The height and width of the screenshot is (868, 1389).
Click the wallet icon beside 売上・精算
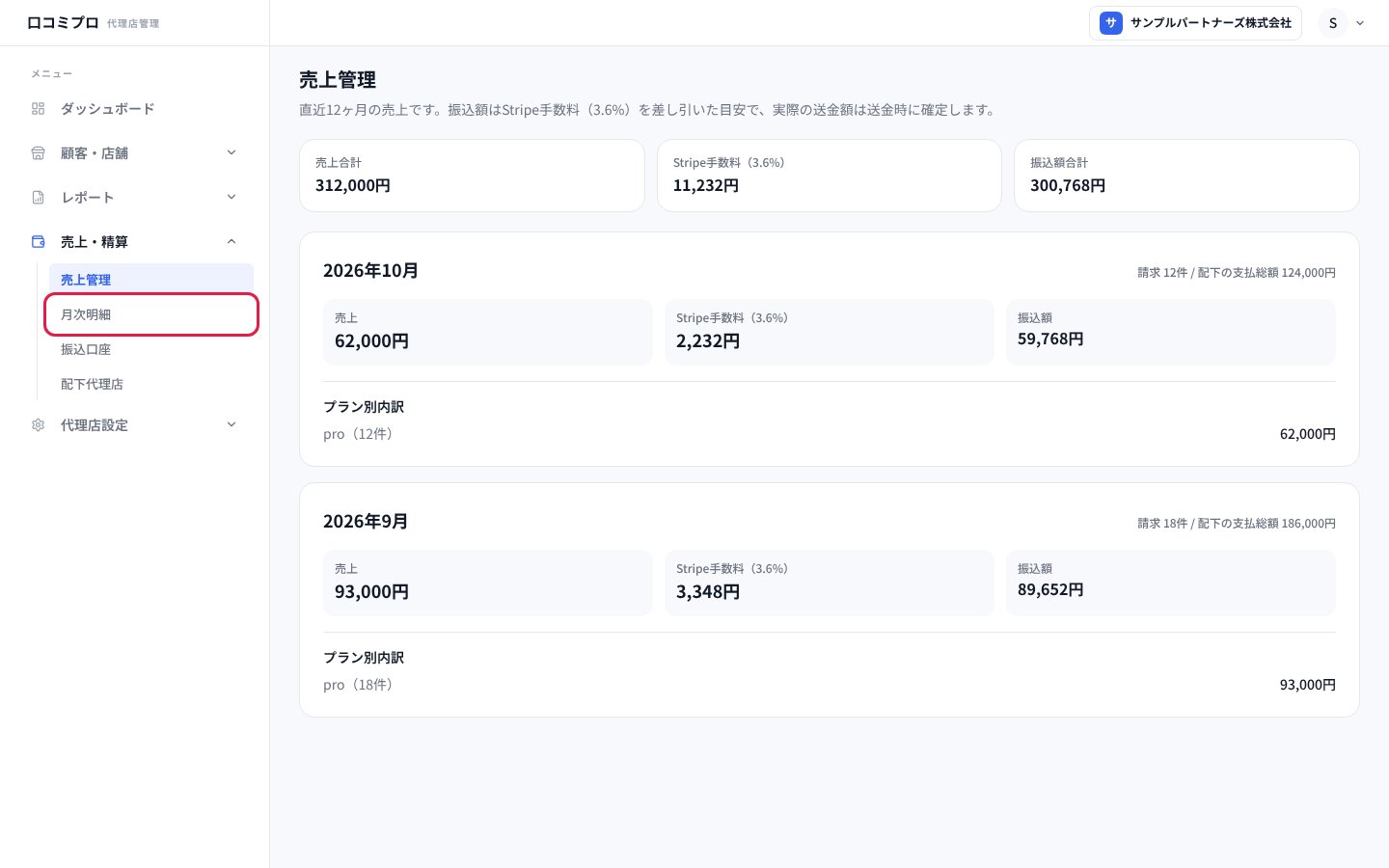click(39, 242)
